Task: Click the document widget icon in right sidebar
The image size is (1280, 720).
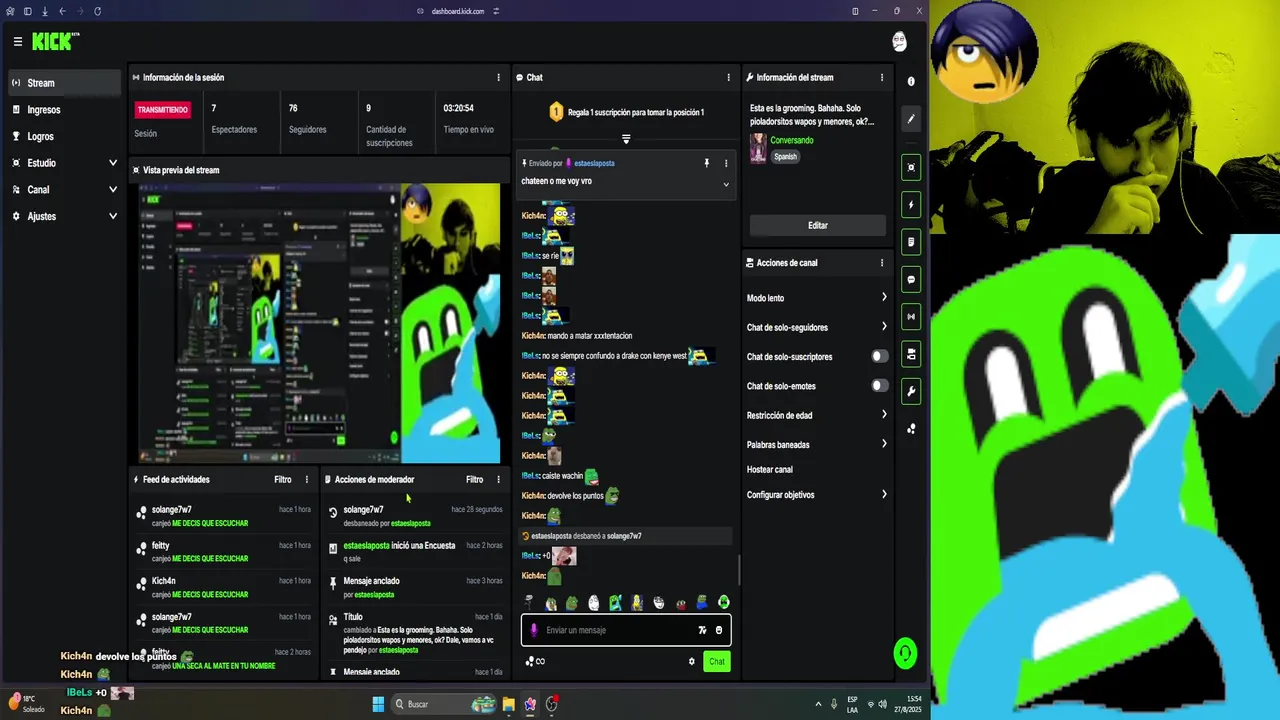Action: point(911,242)
